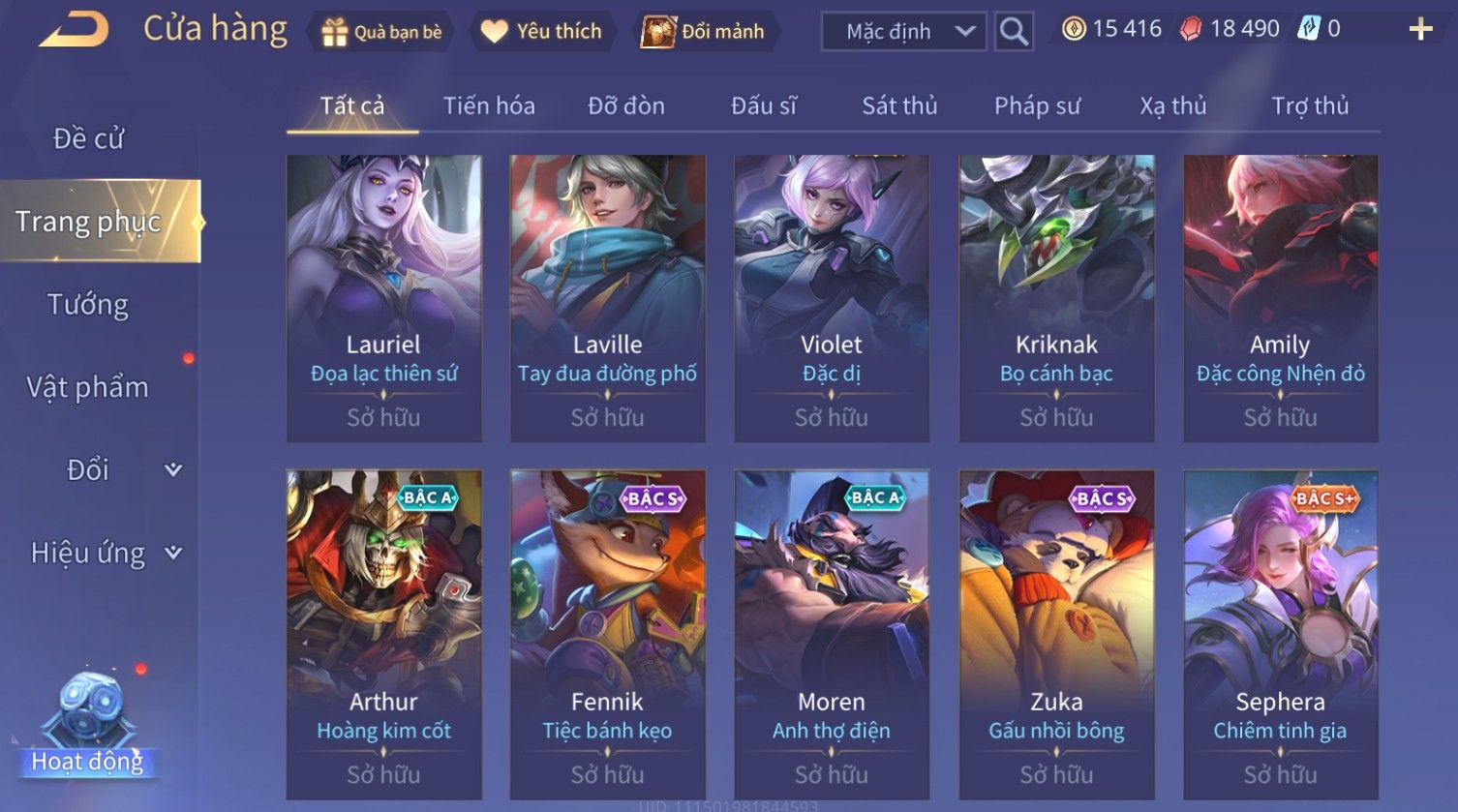Open the Quà bạn bè gift icon
Screen dimensions: 1458x812
coord(334,33)
